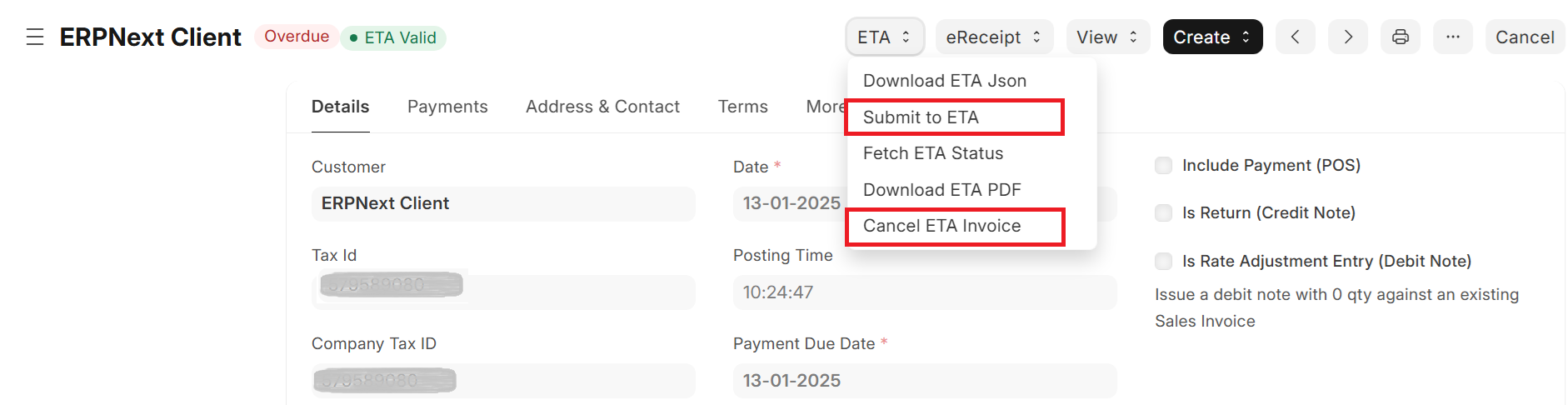Open the hamburger sidebar menu icon
This screenshot has height=405, width=1568.
tap(35, 37)
